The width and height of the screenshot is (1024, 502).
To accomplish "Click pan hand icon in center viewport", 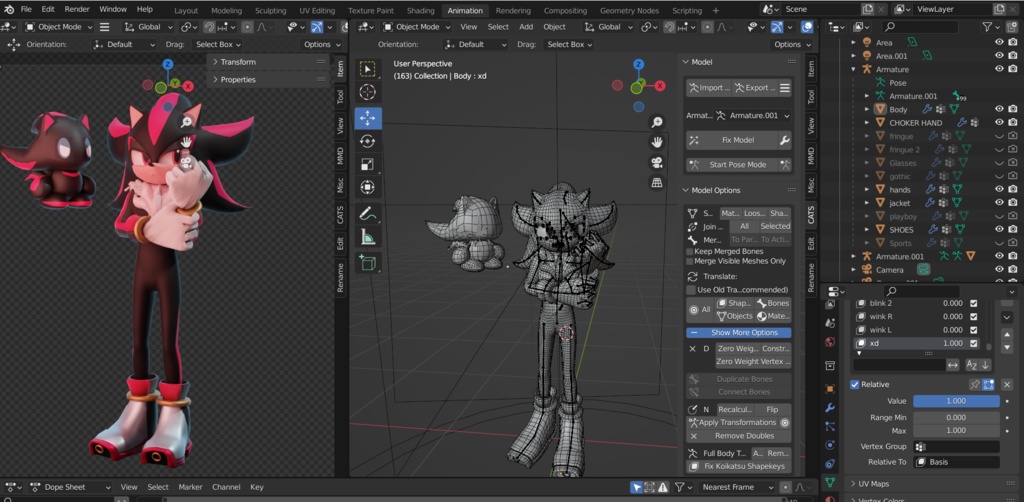I will [657, 142].
